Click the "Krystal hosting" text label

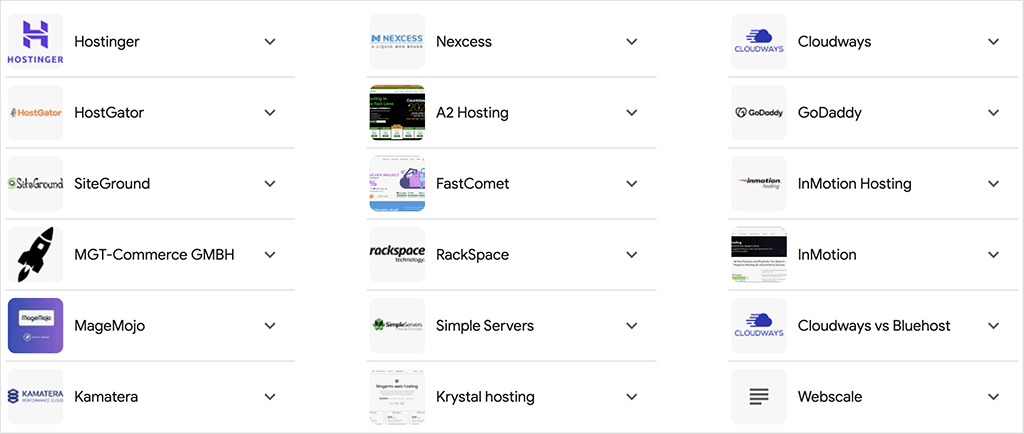[485, 396]
